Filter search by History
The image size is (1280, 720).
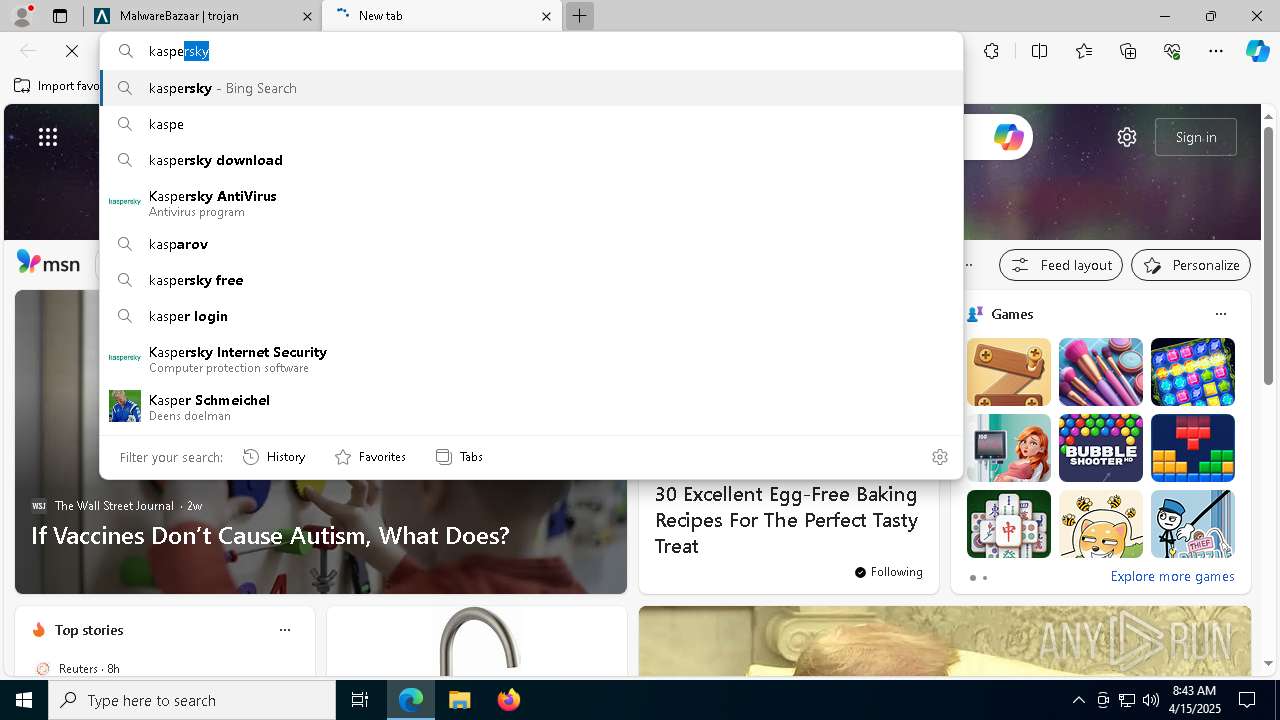coord(274,457)
